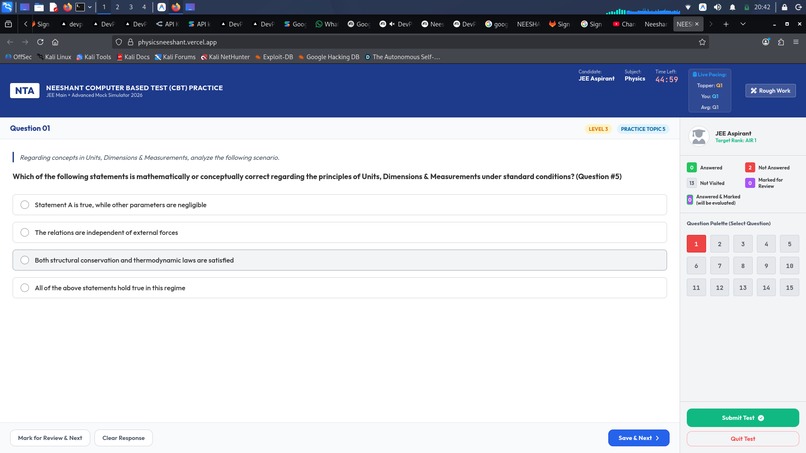Jump to question 1 in the palette
The height and width of the screenshot is (453, 806).
(696, 244)
